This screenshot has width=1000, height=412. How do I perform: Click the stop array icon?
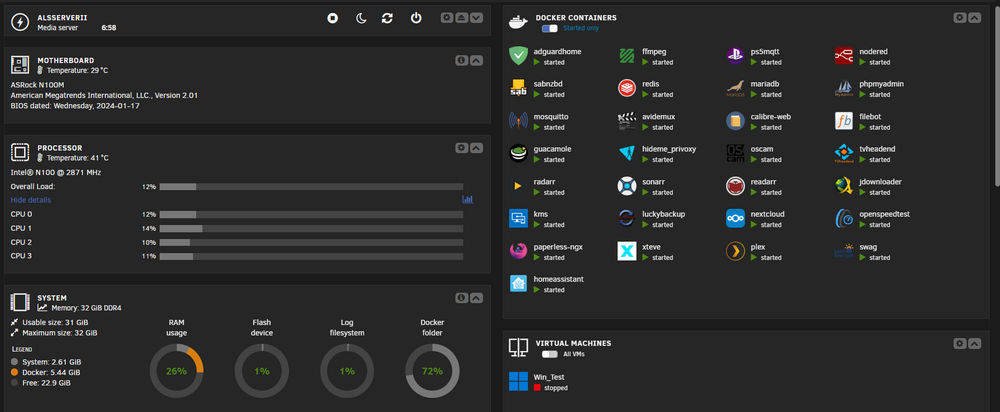point(332,18)
